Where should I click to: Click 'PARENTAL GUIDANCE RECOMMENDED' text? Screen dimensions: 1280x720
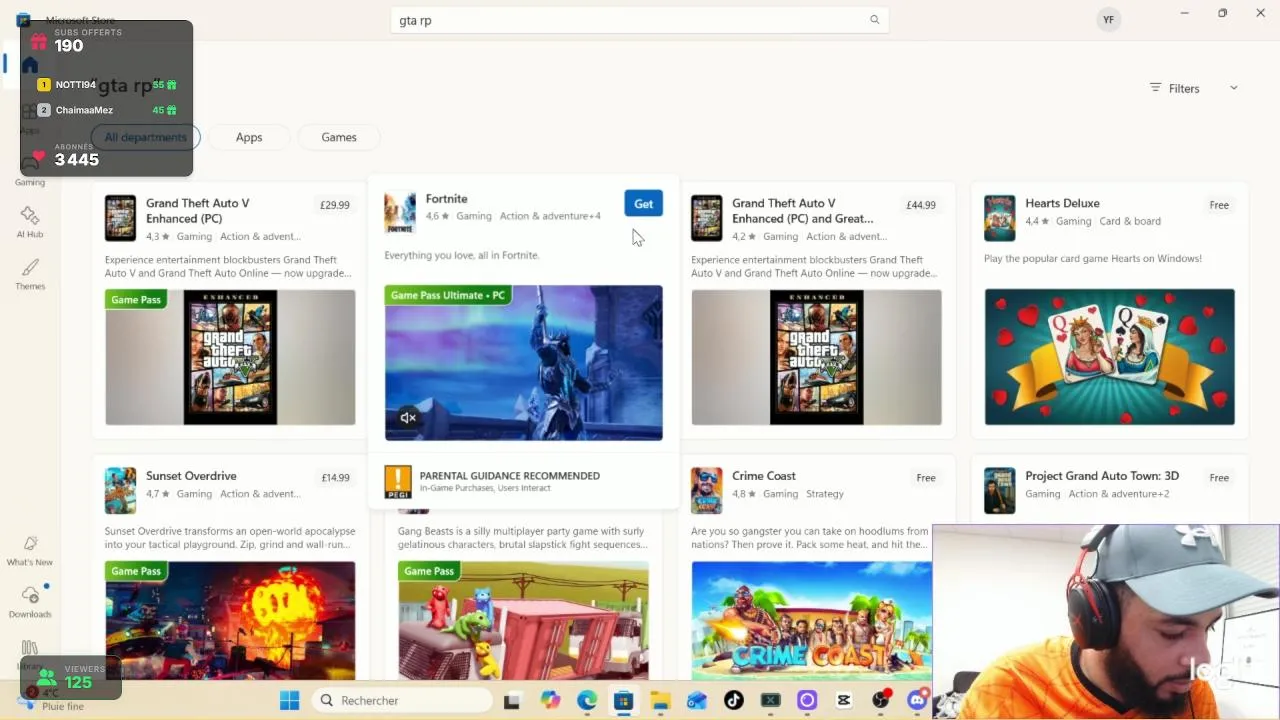coord(510,476)
